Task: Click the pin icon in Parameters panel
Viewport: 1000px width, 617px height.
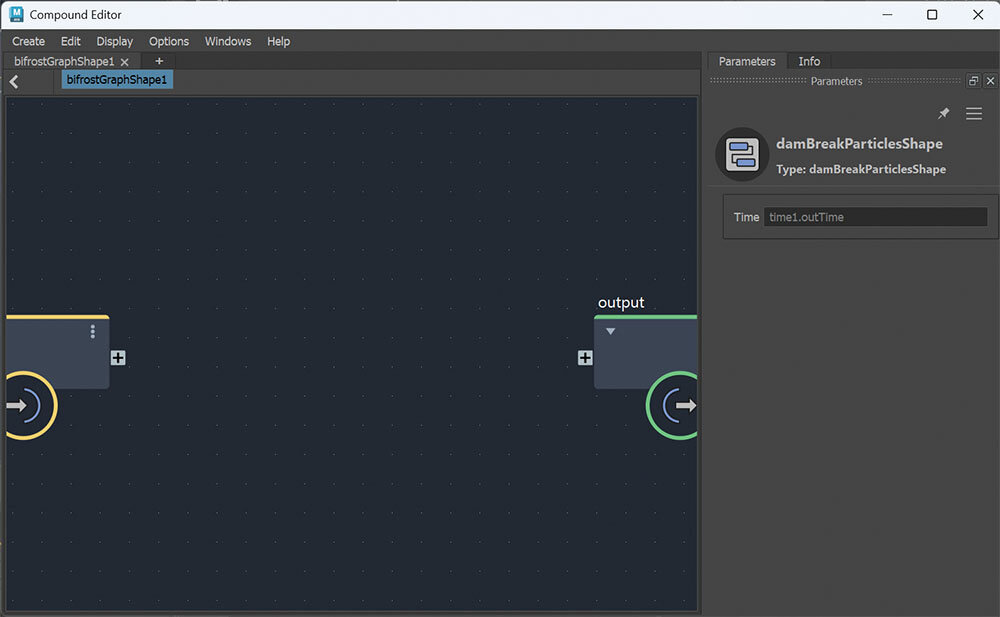Action: click(x=943, y=114)
